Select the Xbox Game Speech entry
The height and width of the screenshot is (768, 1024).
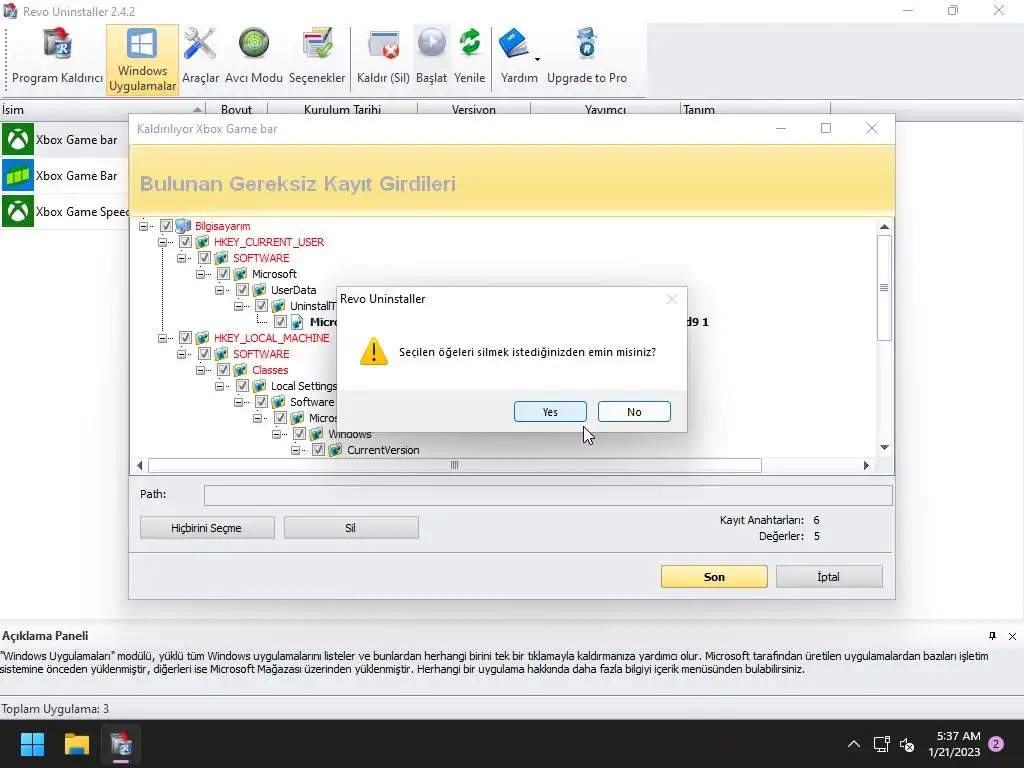64,212
